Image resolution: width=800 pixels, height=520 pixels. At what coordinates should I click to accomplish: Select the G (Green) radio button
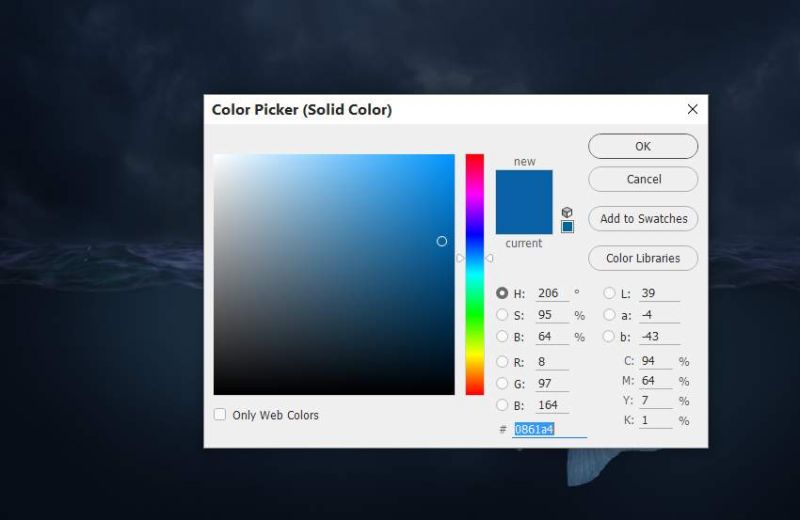pyautogui.click(x=502, y=384)
